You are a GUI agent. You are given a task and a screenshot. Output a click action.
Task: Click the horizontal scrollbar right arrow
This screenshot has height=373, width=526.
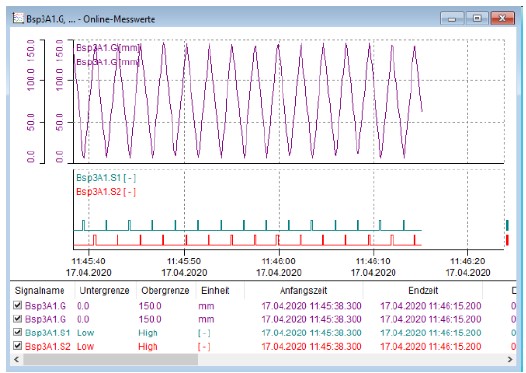point(510,360)
